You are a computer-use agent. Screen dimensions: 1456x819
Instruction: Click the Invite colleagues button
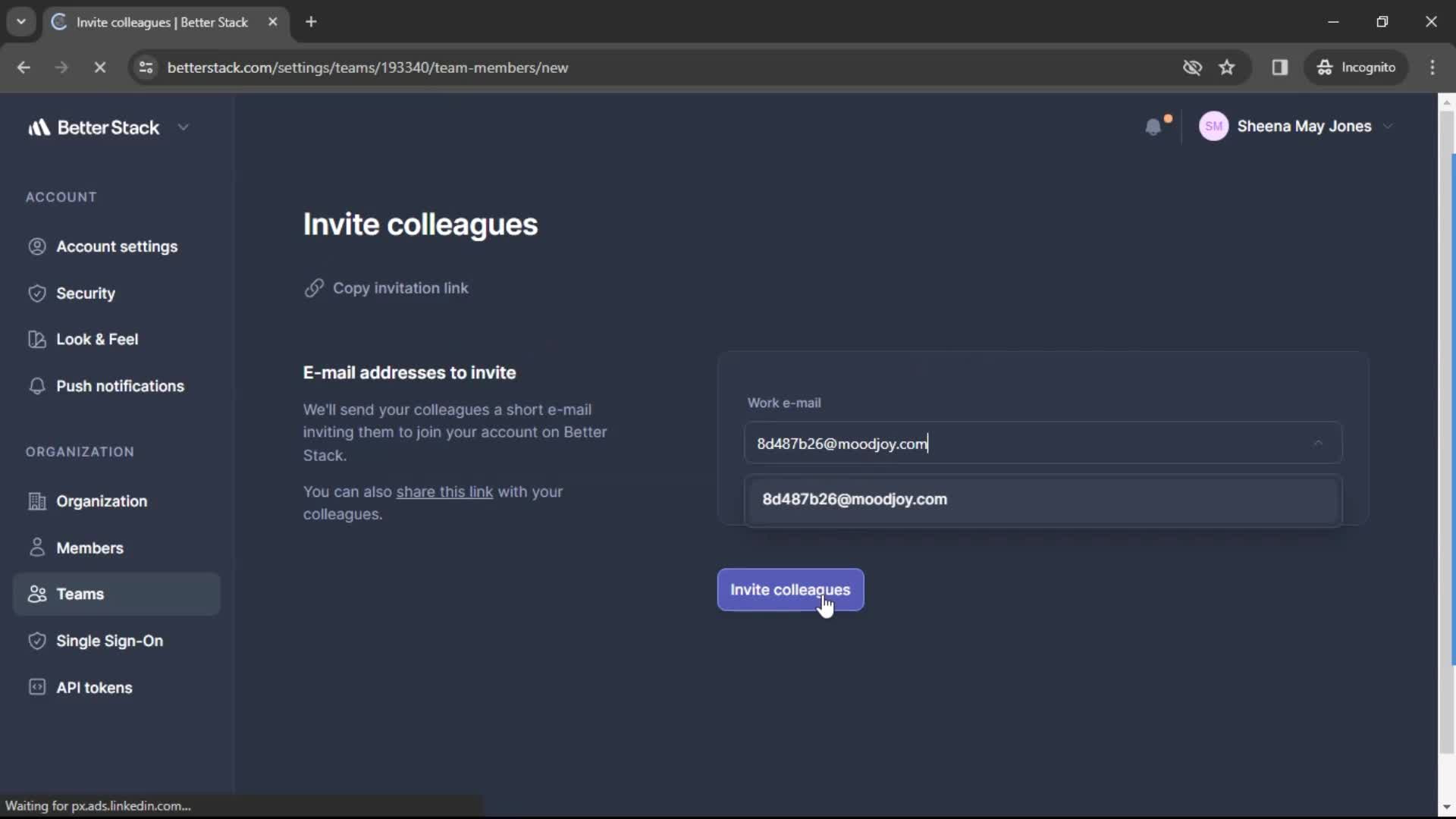pyautogui.click(x=790, y=590)
